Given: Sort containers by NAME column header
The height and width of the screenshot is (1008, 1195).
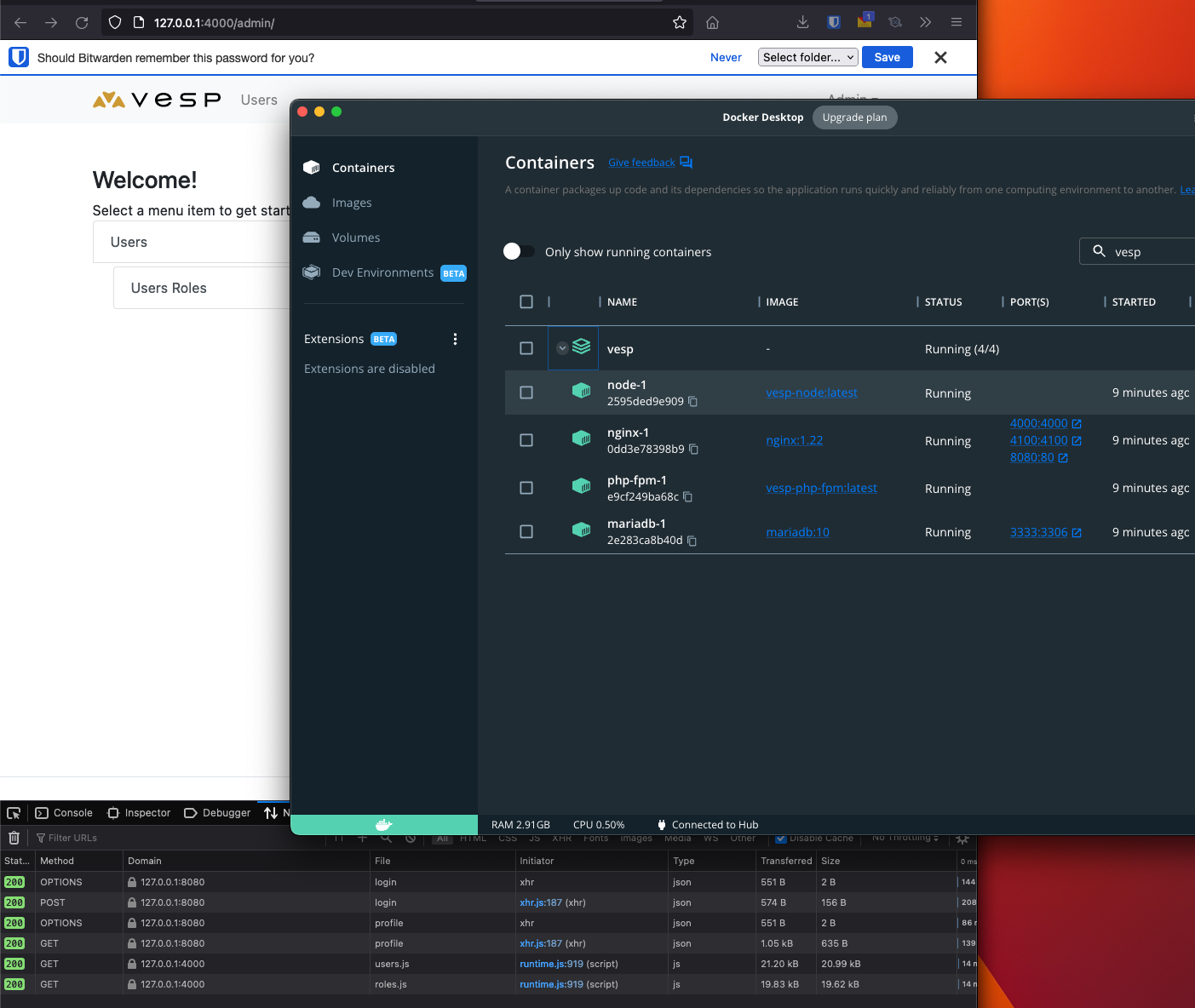Looking at the screenshot, I should click(622, 301).
